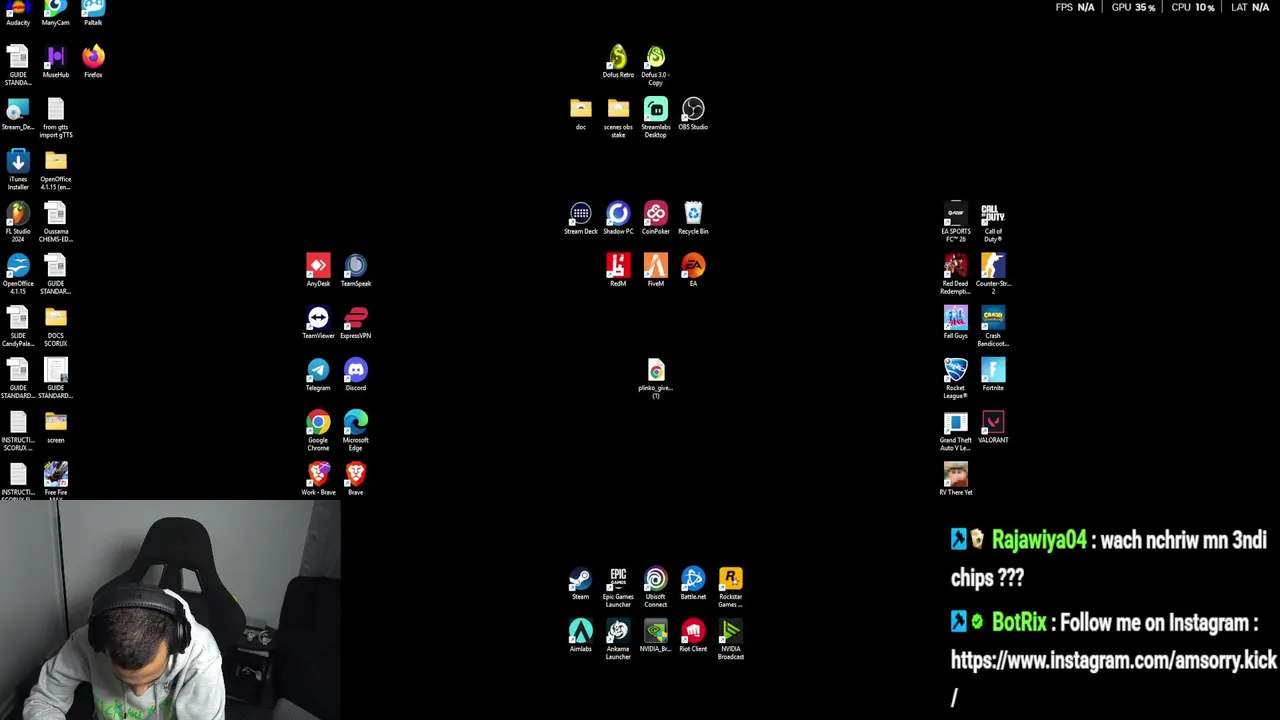
Task: Open NVIDIA Broadcast app
Action: click(x=731, y=640)
